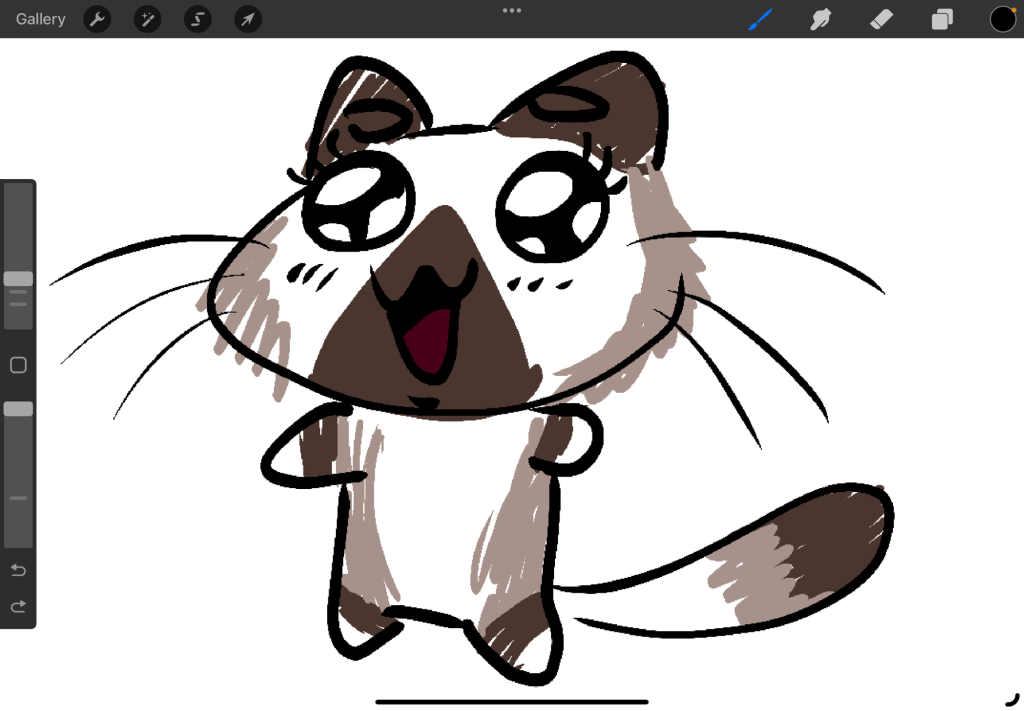Select the Brush tool
This screenshot has height=711, width=1024.
click(762, 19)
